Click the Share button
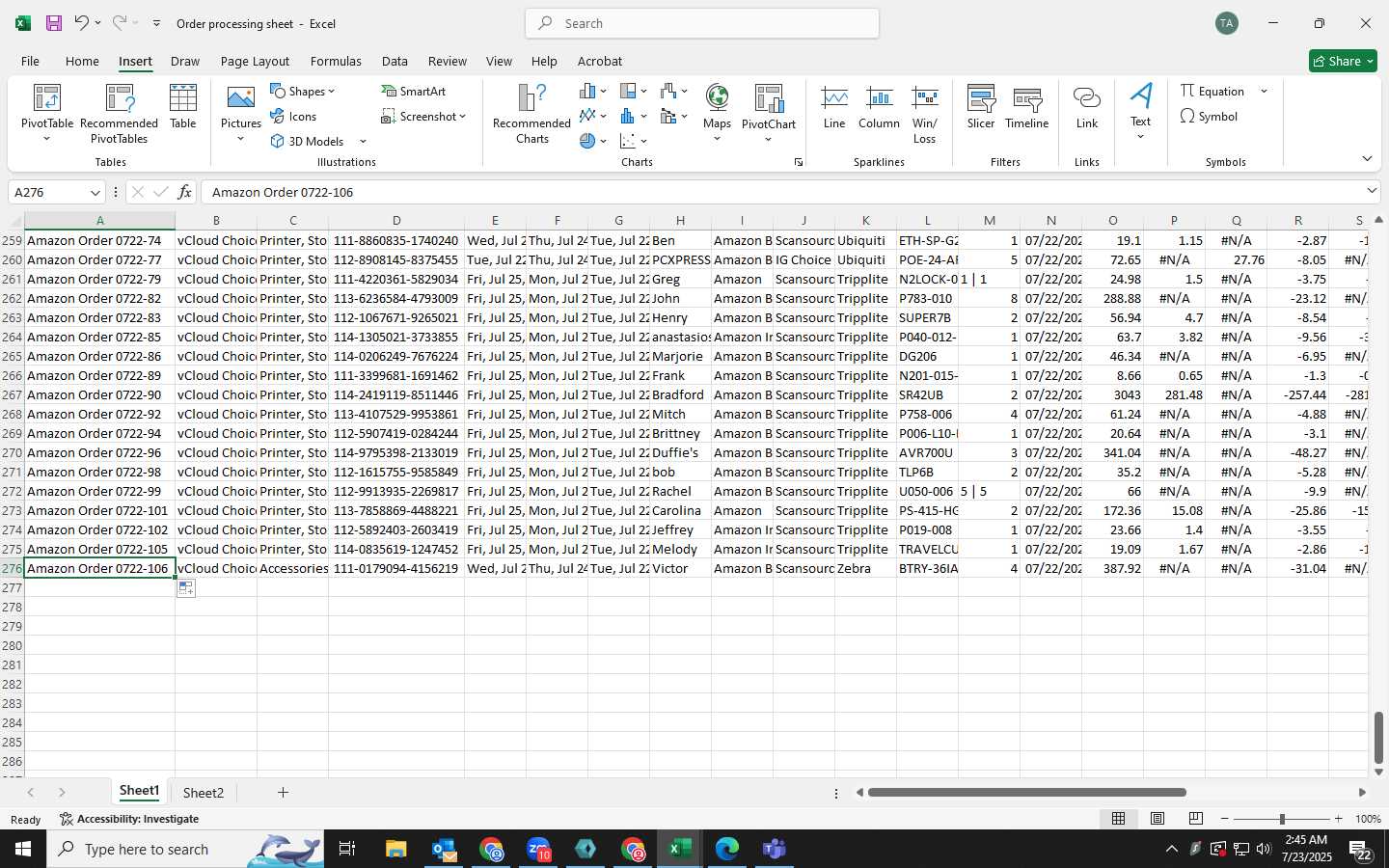 1343,61
